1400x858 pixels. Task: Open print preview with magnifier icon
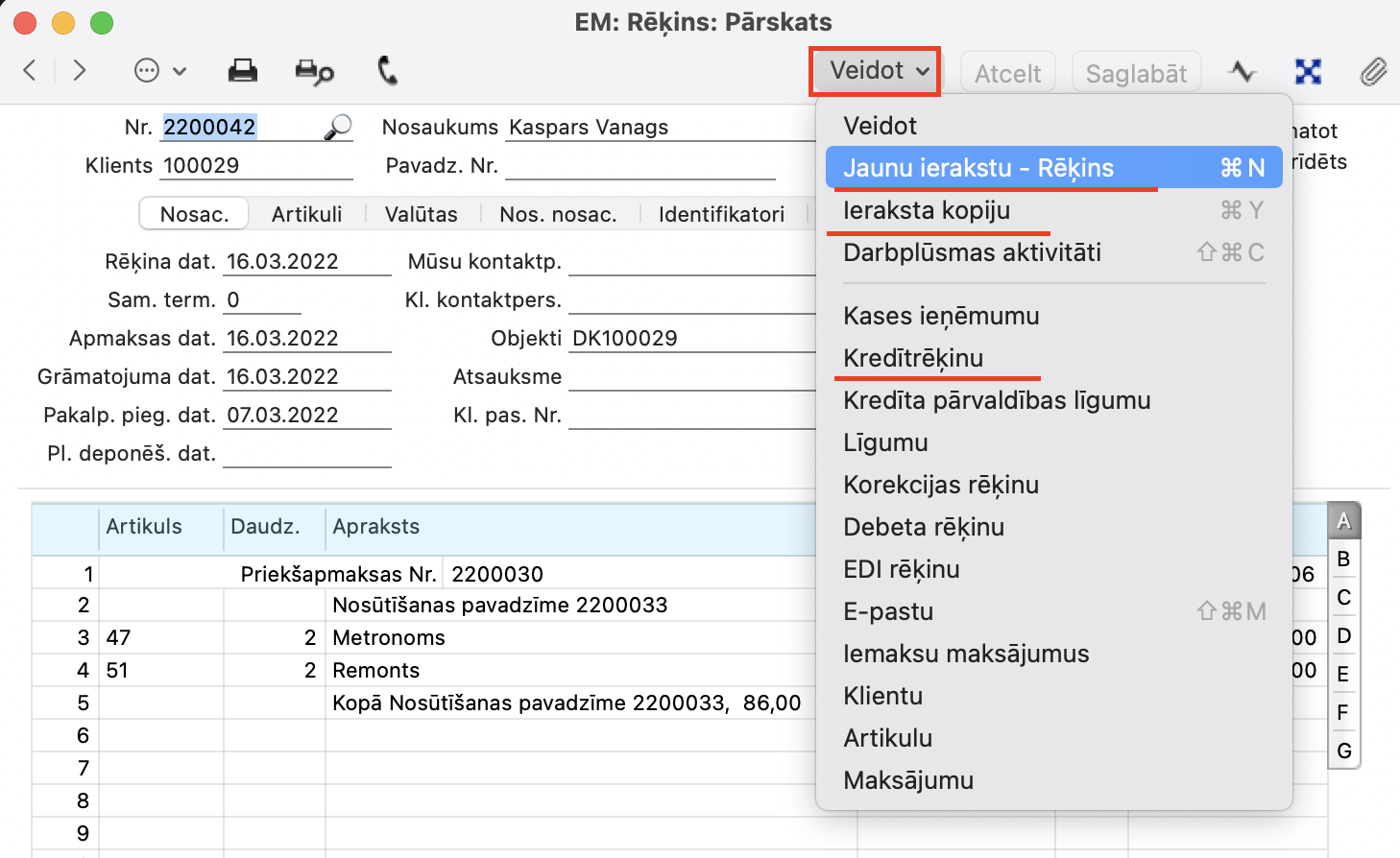pos(314,72)
